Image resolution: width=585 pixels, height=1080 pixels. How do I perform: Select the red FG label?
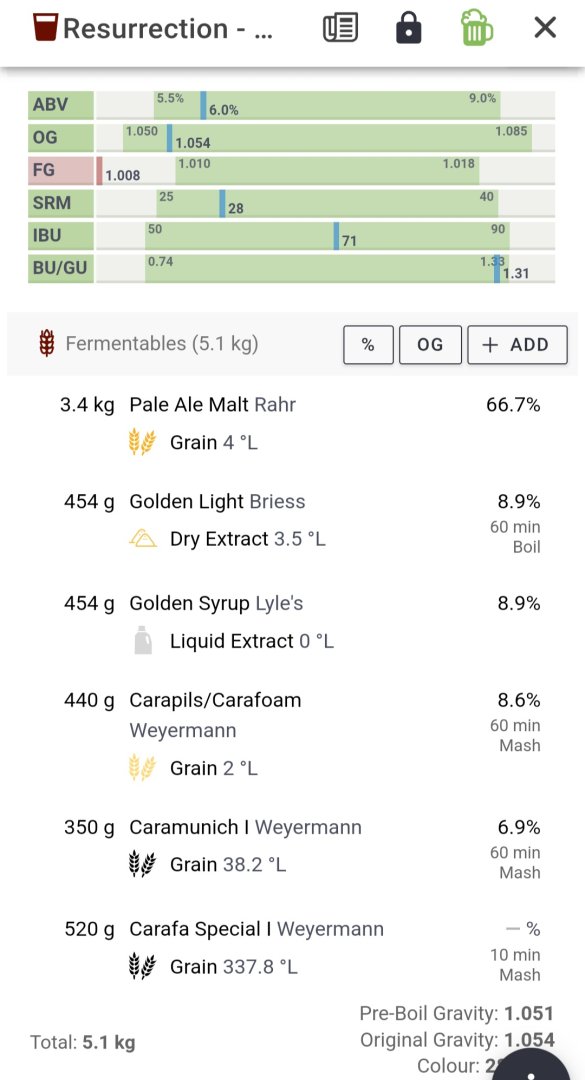coord(61,170)
